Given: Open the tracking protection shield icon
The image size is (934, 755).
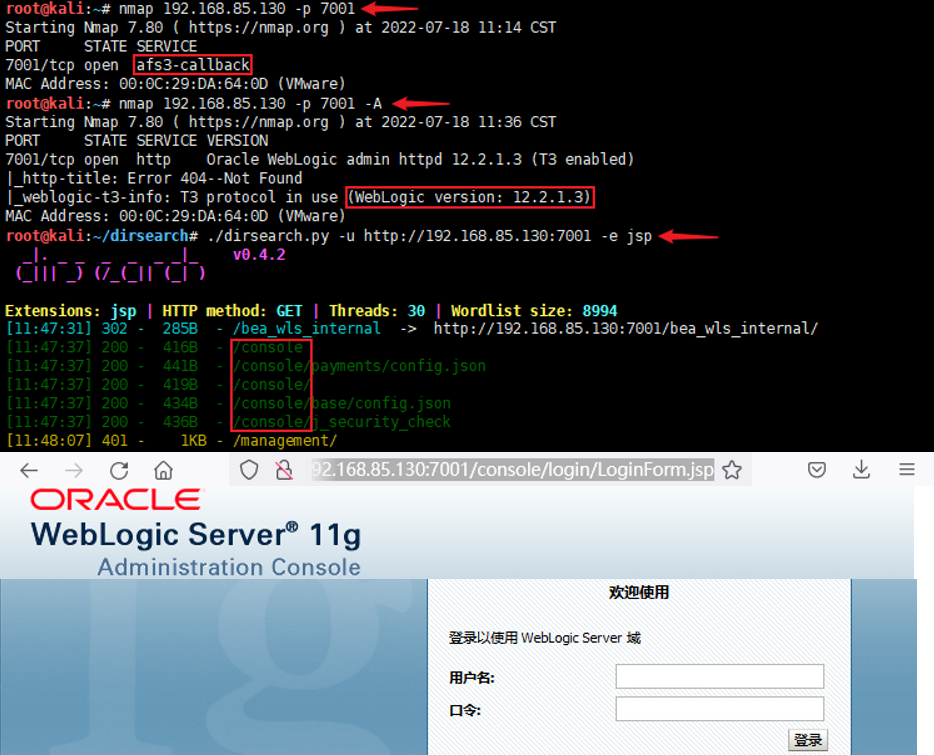Looking at the screenshot, I should point(249,470).
